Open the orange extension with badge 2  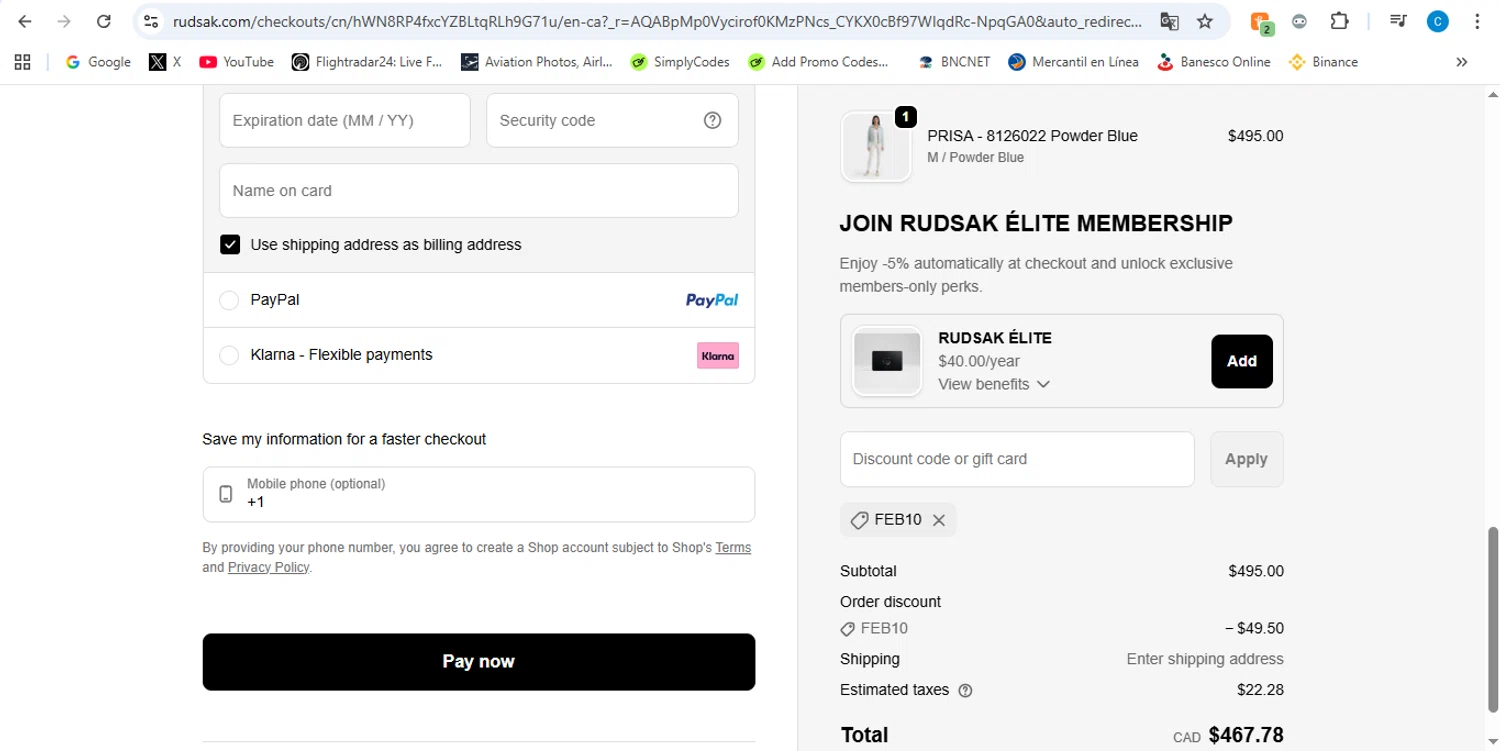(1261, 22)
